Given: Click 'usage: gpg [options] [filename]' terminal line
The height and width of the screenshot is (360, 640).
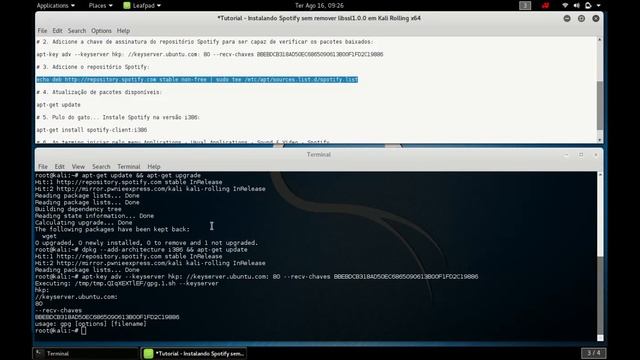Looking at the screenshot, I should 91,324.
